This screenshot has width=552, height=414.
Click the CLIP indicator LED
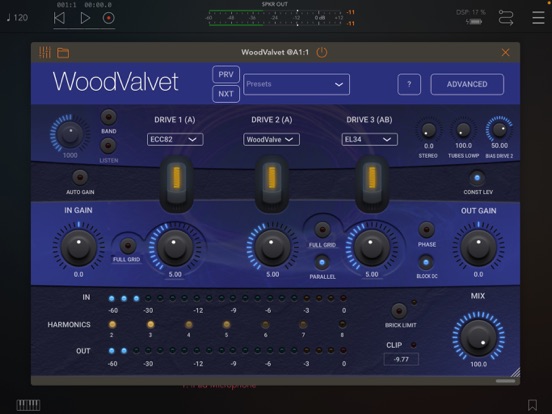tap(414, 345)
